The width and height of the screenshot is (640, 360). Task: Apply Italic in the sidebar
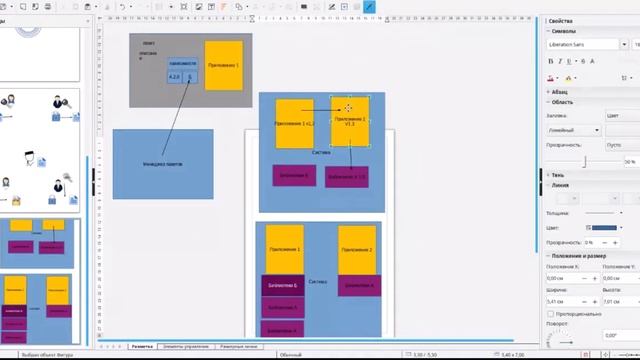560,61
